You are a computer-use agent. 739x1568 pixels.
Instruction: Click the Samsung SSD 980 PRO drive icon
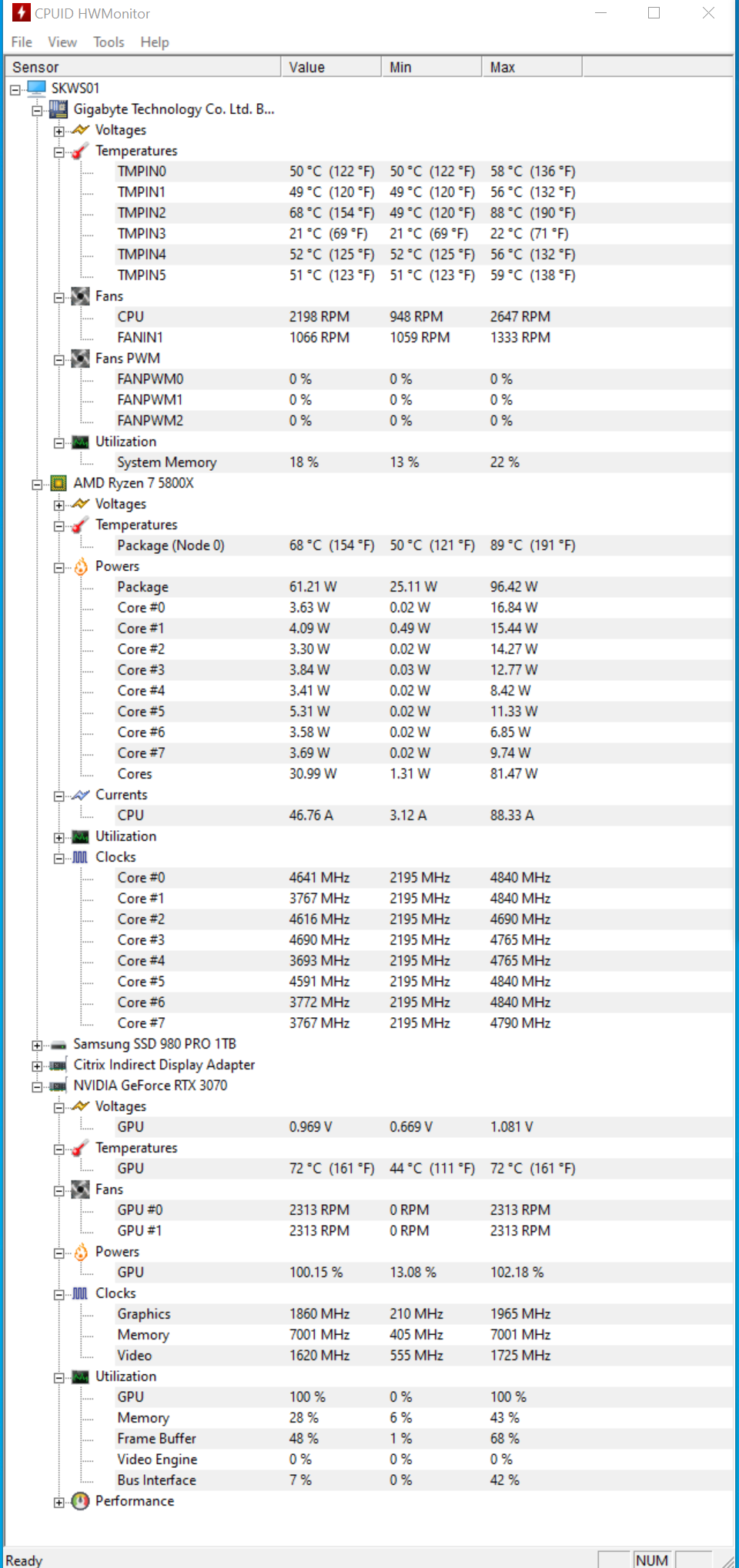pos(59,1045)
